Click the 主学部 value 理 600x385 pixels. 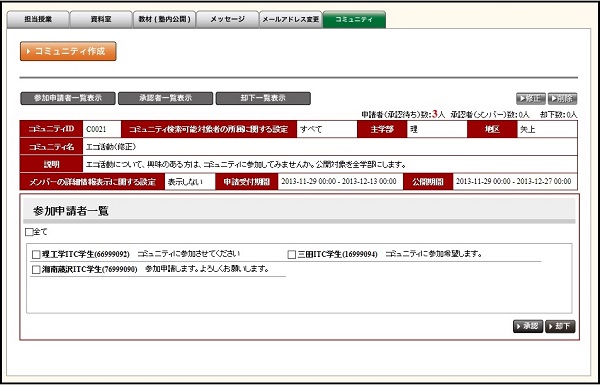[414, 129]
